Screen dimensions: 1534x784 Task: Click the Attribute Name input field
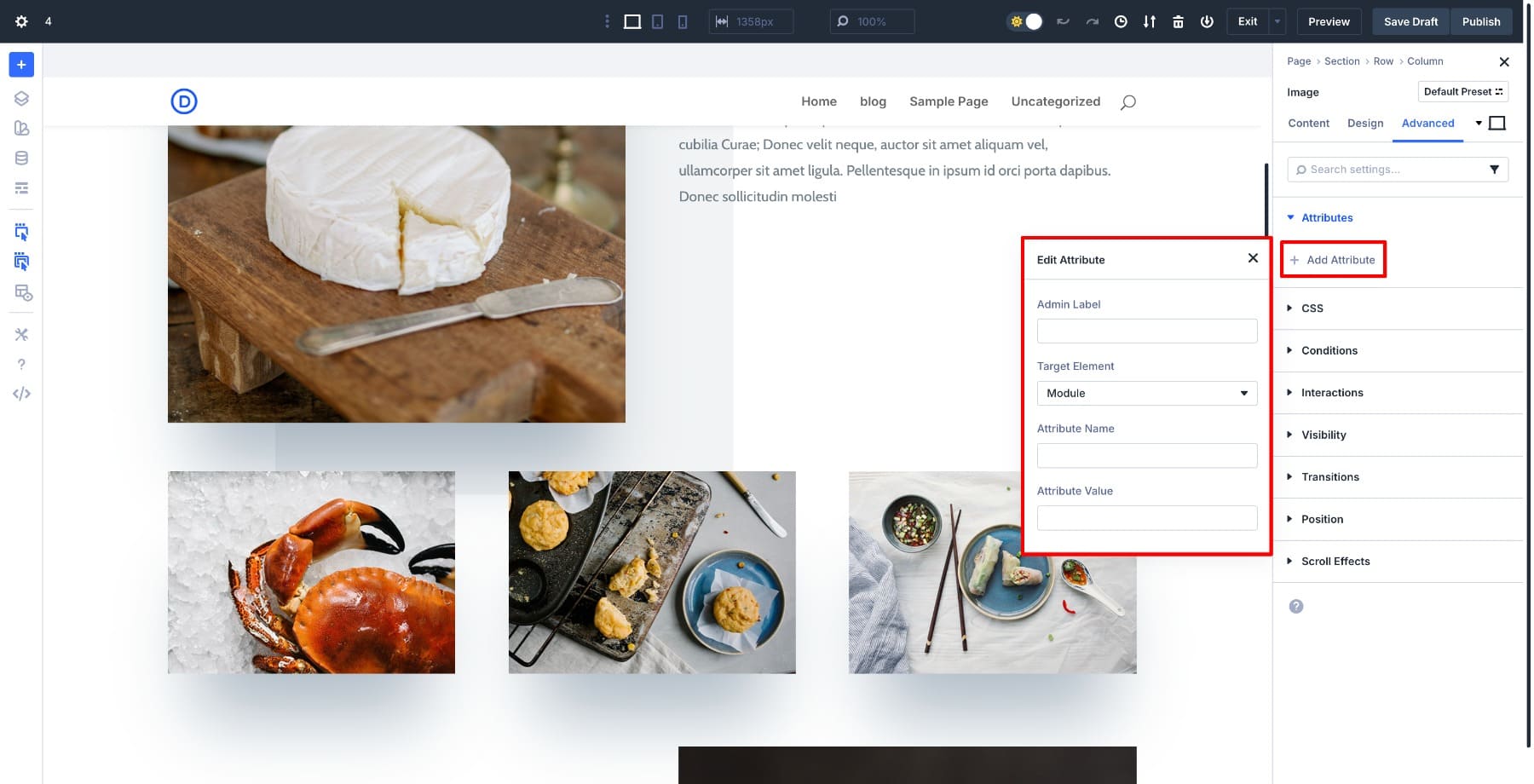pyautogui.click(x=1146, y=456)
